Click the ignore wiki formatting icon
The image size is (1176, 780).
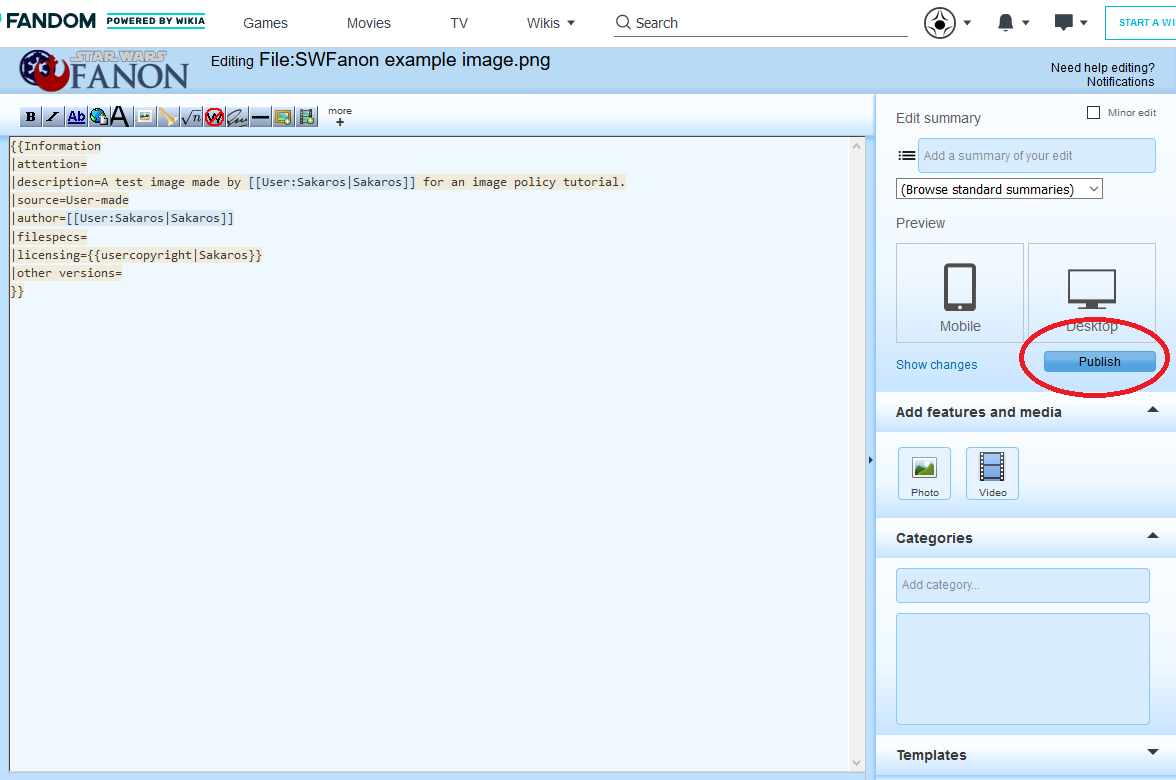(214, 116)
